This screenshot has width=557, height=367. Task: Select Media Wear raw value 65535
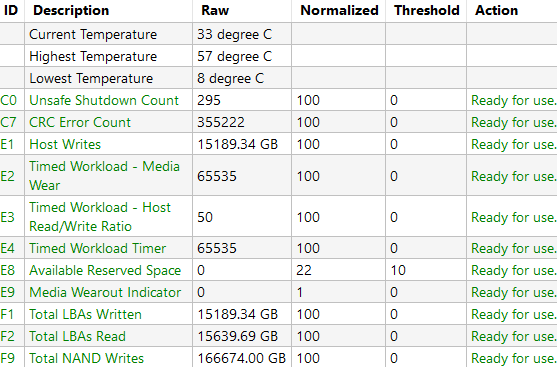point(217,177)
